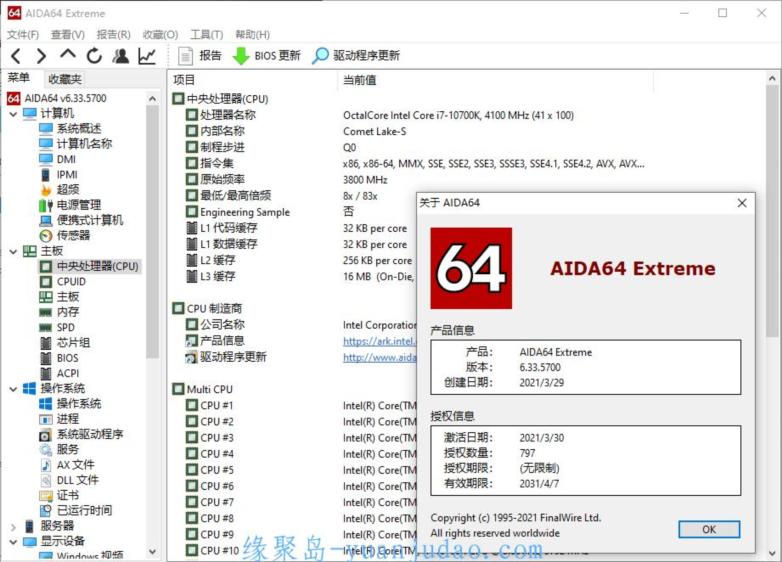Click OK in the 关于 AIDA64 dialog
Viewport: 782px width, 562px height.
(709, 529)
